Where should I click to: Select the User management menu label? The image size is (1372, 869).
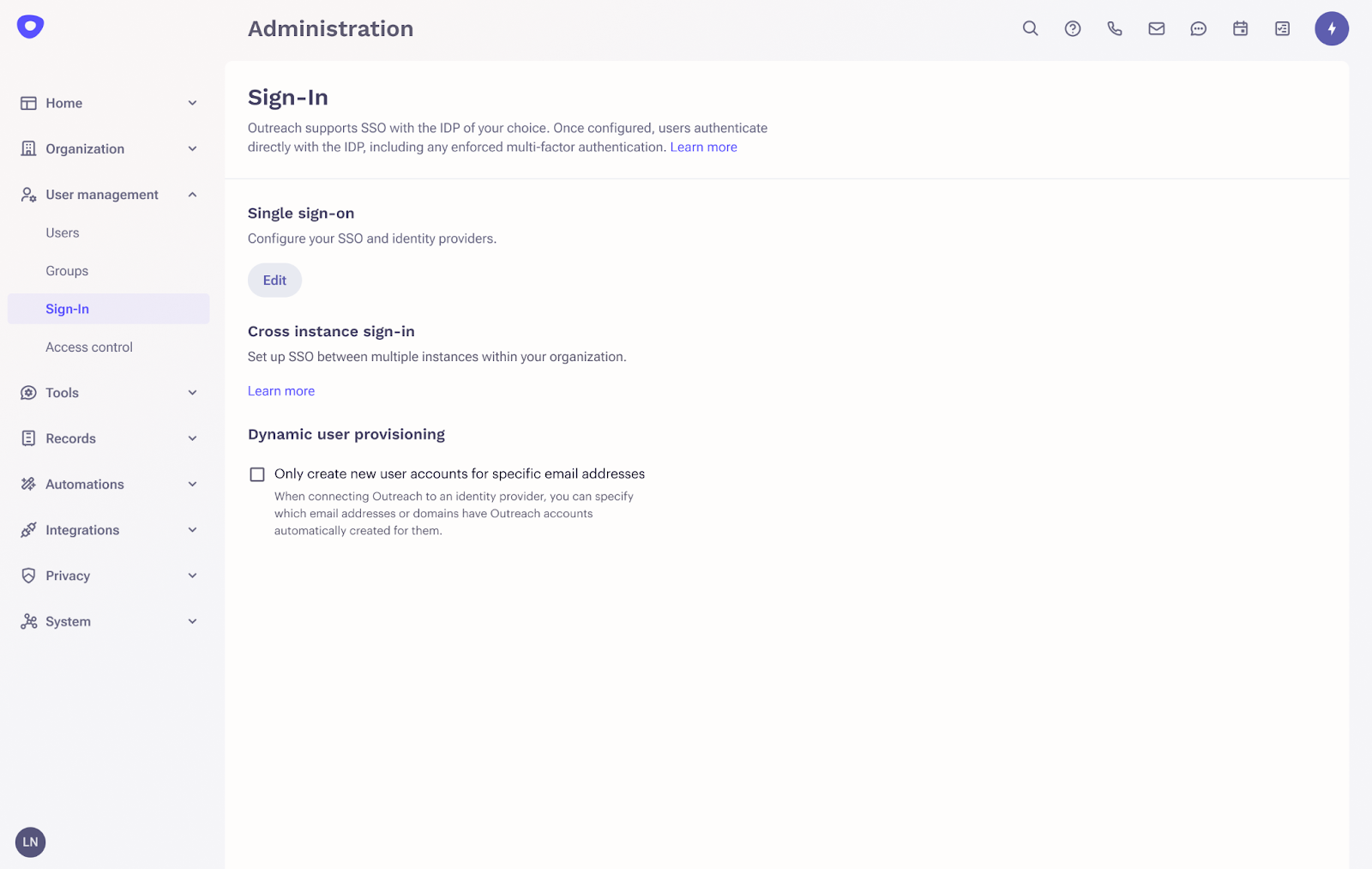(x=102, y=195)
